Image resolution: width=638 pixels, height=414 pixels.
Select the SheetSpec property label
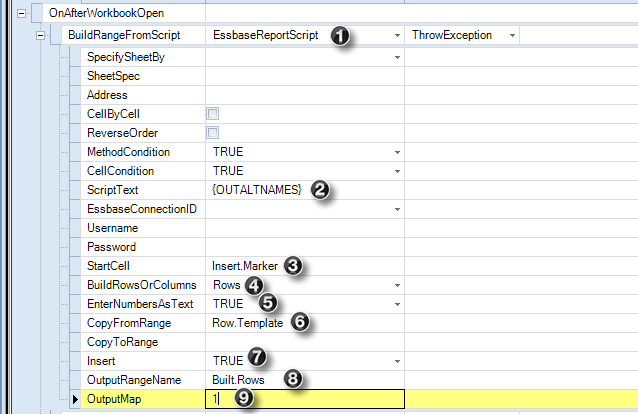[x=114, y=76]
